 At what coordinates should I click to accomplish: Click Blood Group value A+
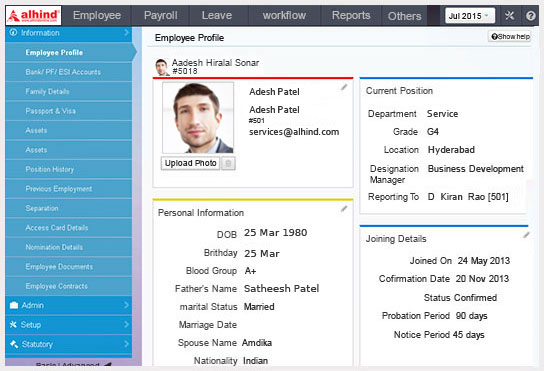250,271
